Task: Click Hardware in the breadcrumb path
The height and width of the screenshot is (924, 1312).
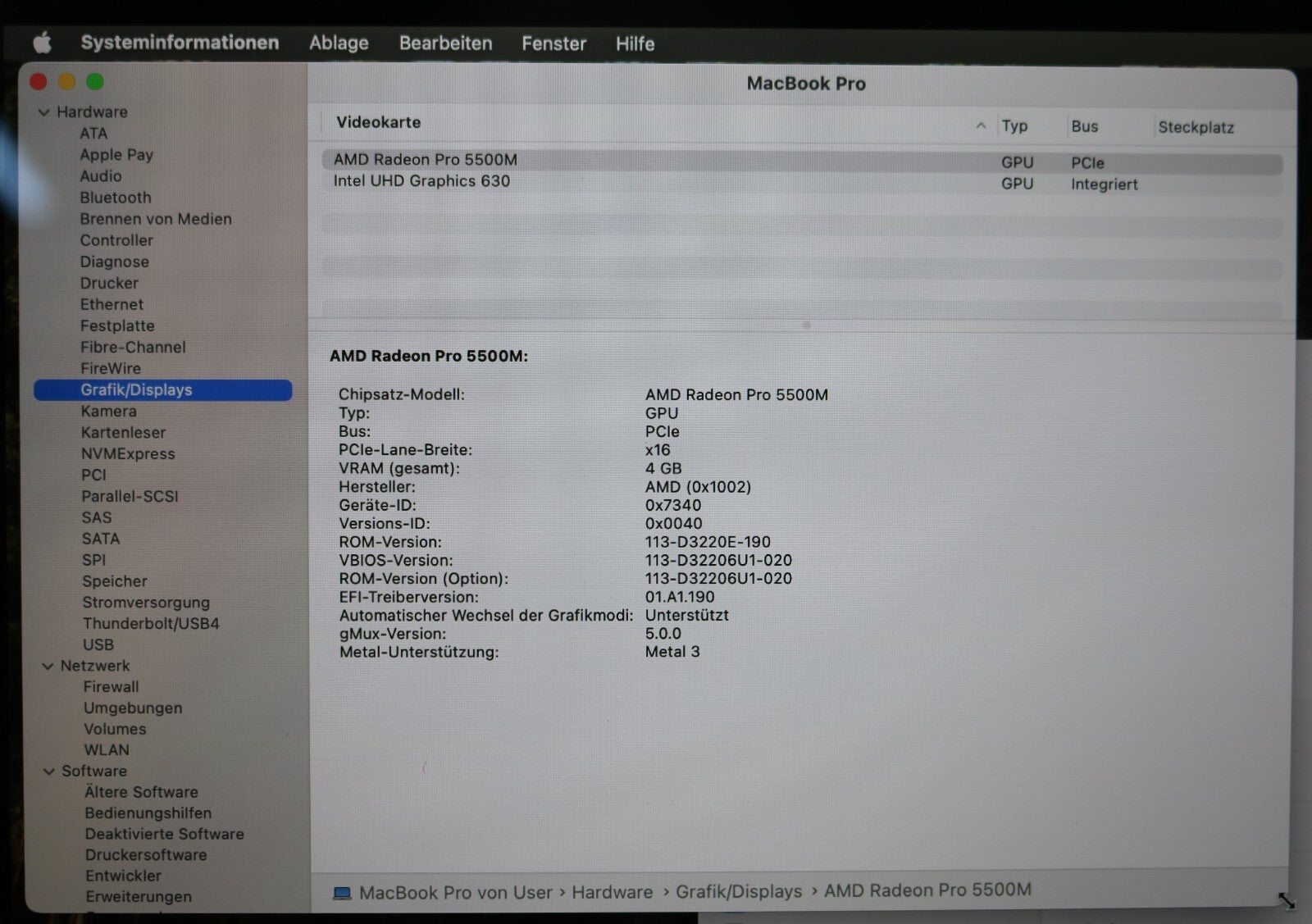Action: [x=612, y=892]
